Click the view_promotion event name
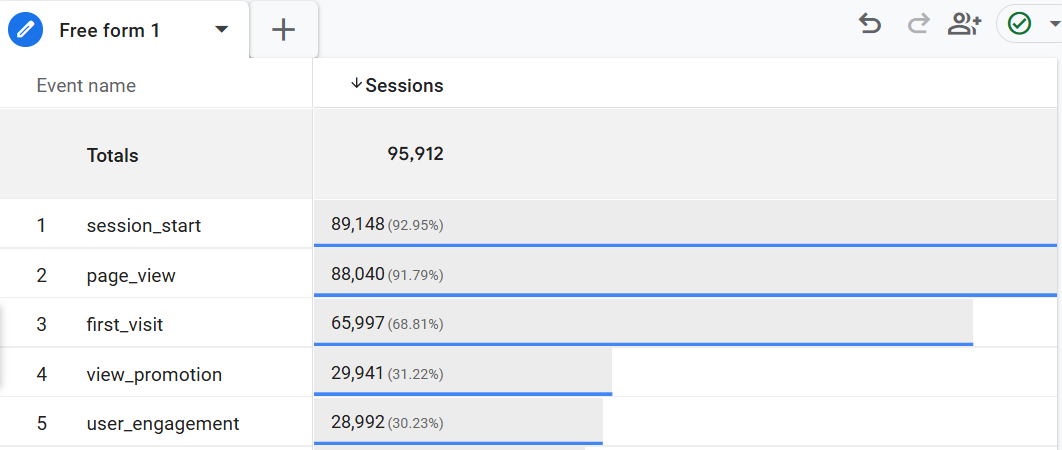 (x=154, y=375)
